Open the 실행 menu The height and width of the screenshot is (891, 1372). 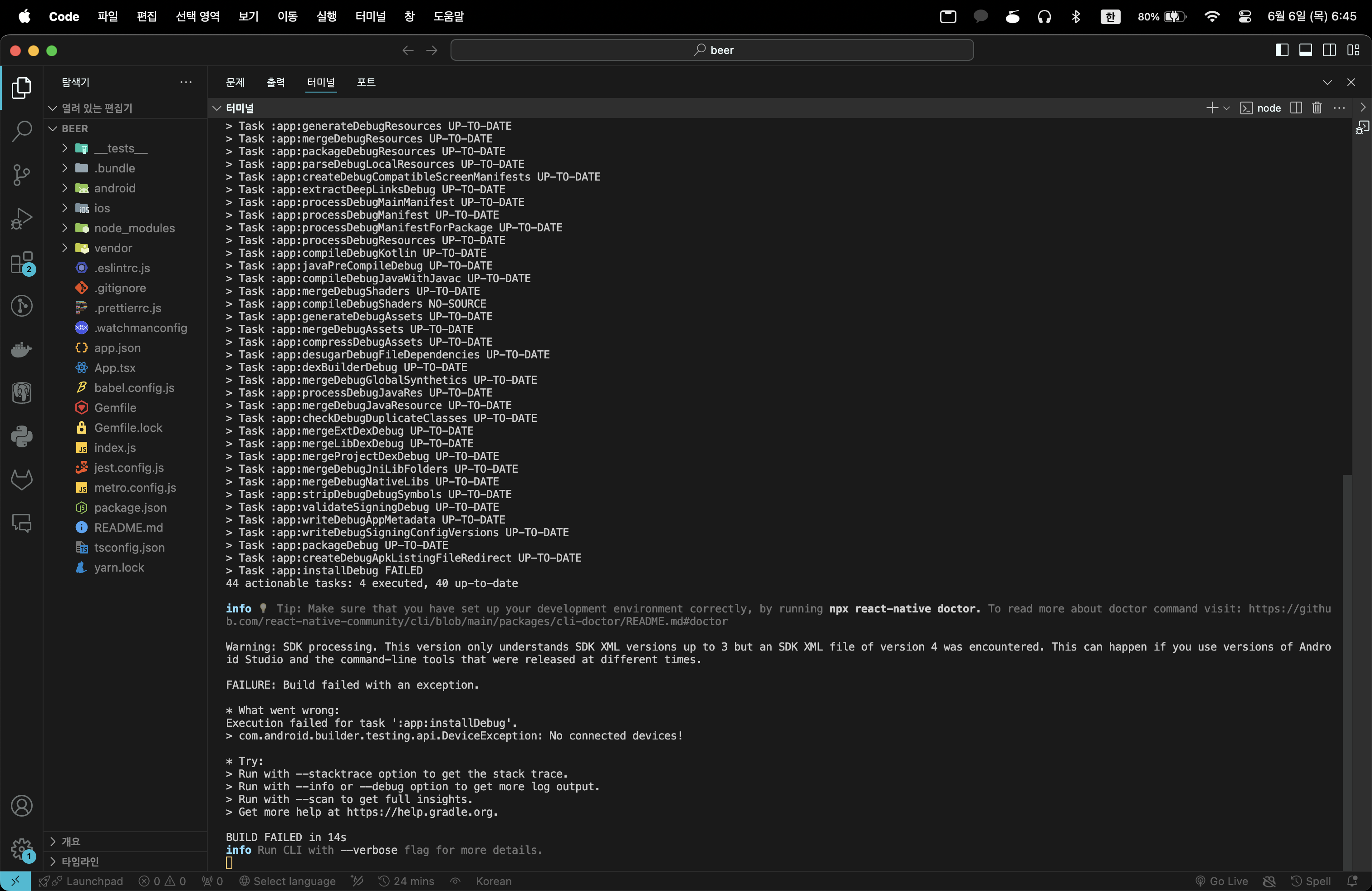click(x=326, y=16)
